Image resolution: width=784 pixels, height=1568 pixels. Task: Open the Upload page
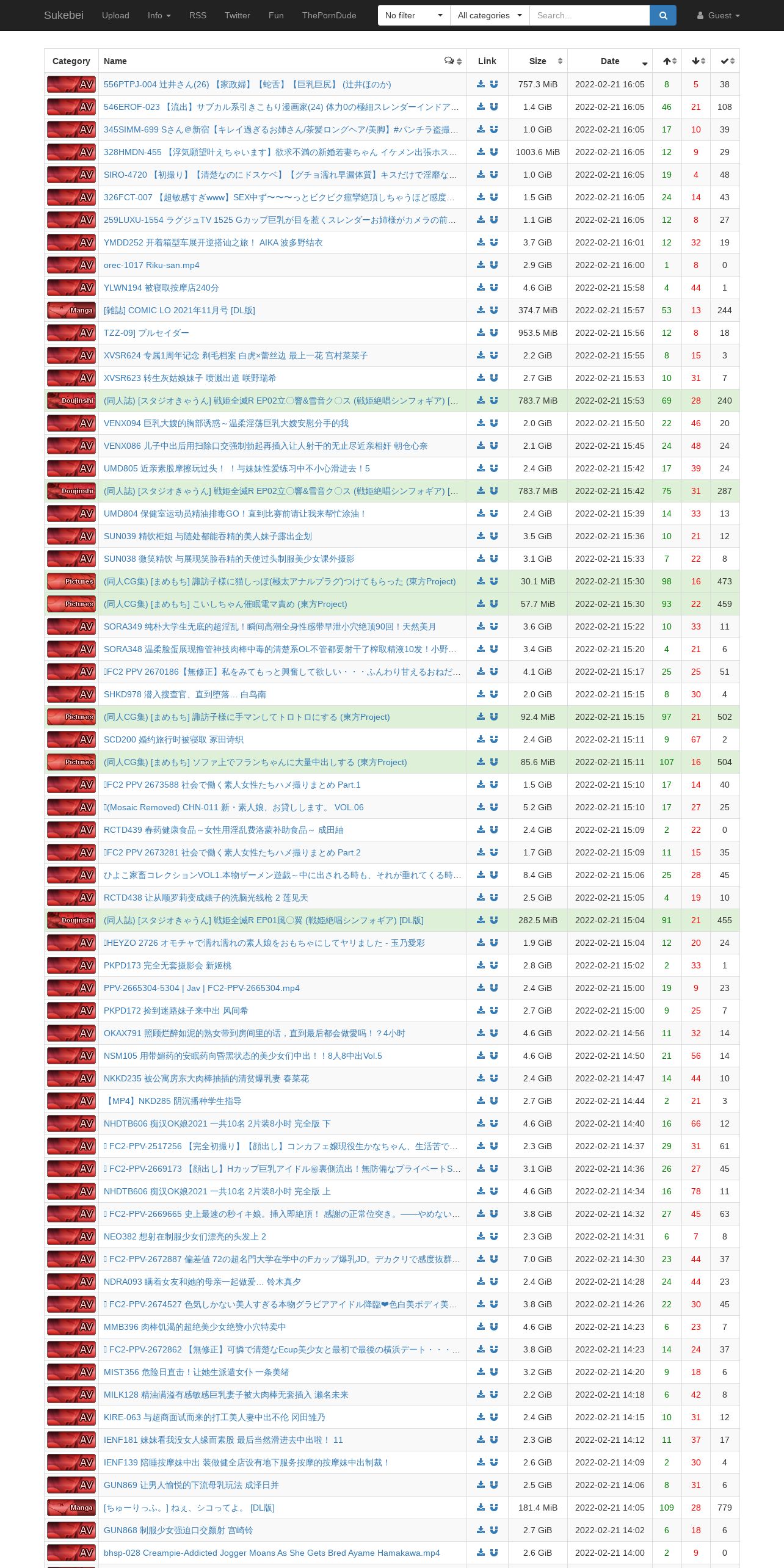pyautogui.click(x=115, y=15)
